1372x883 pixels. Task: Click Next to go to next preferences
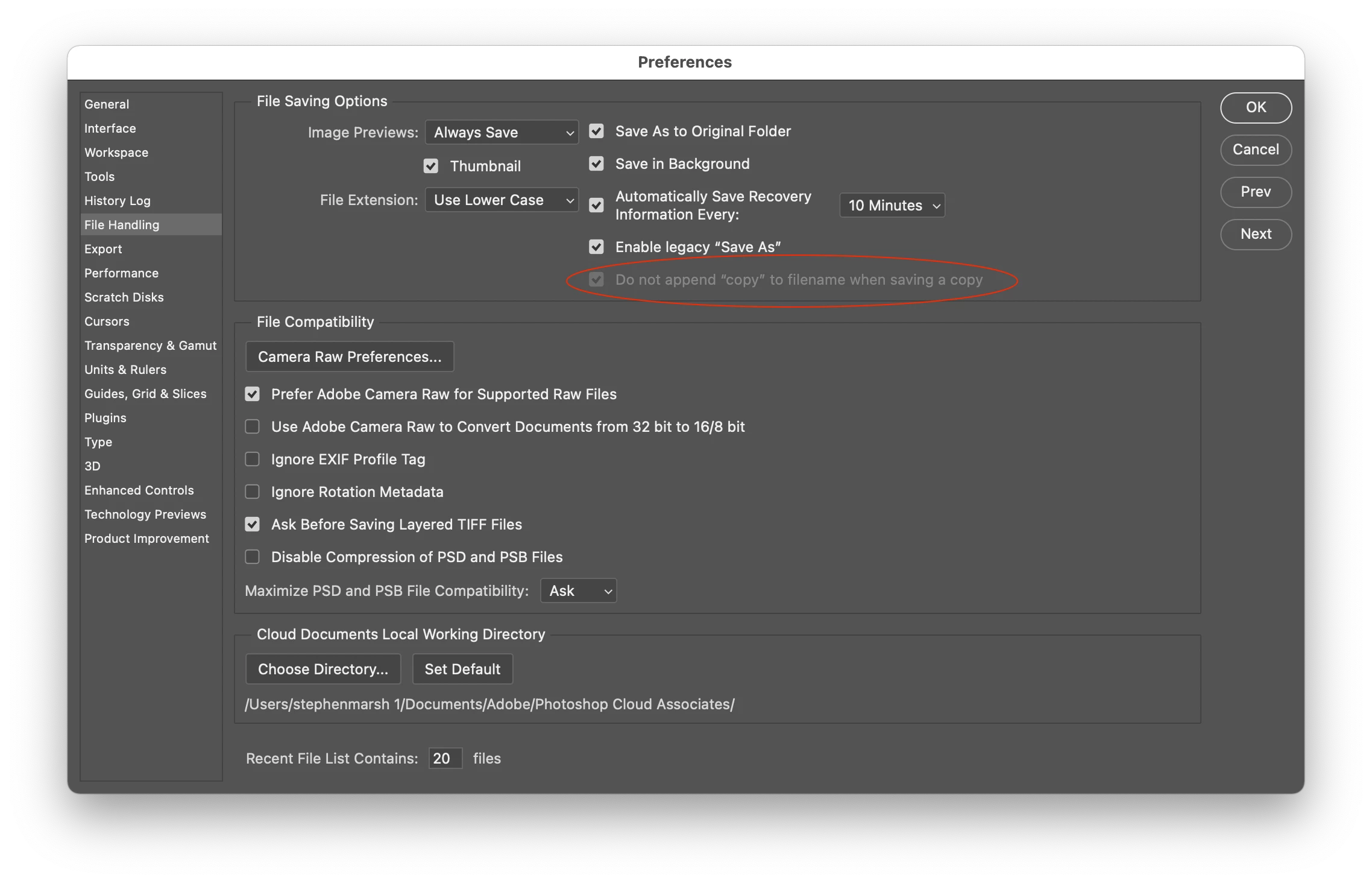pos(1256,234)
